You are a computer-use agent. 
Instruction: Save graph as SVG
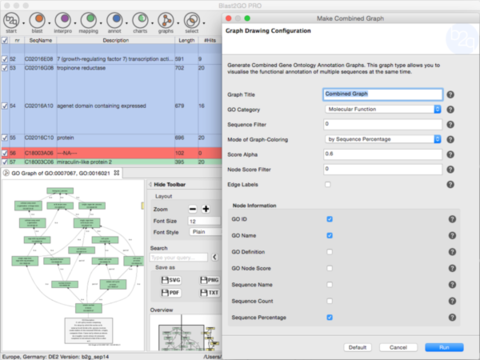[x=171, y=280]
